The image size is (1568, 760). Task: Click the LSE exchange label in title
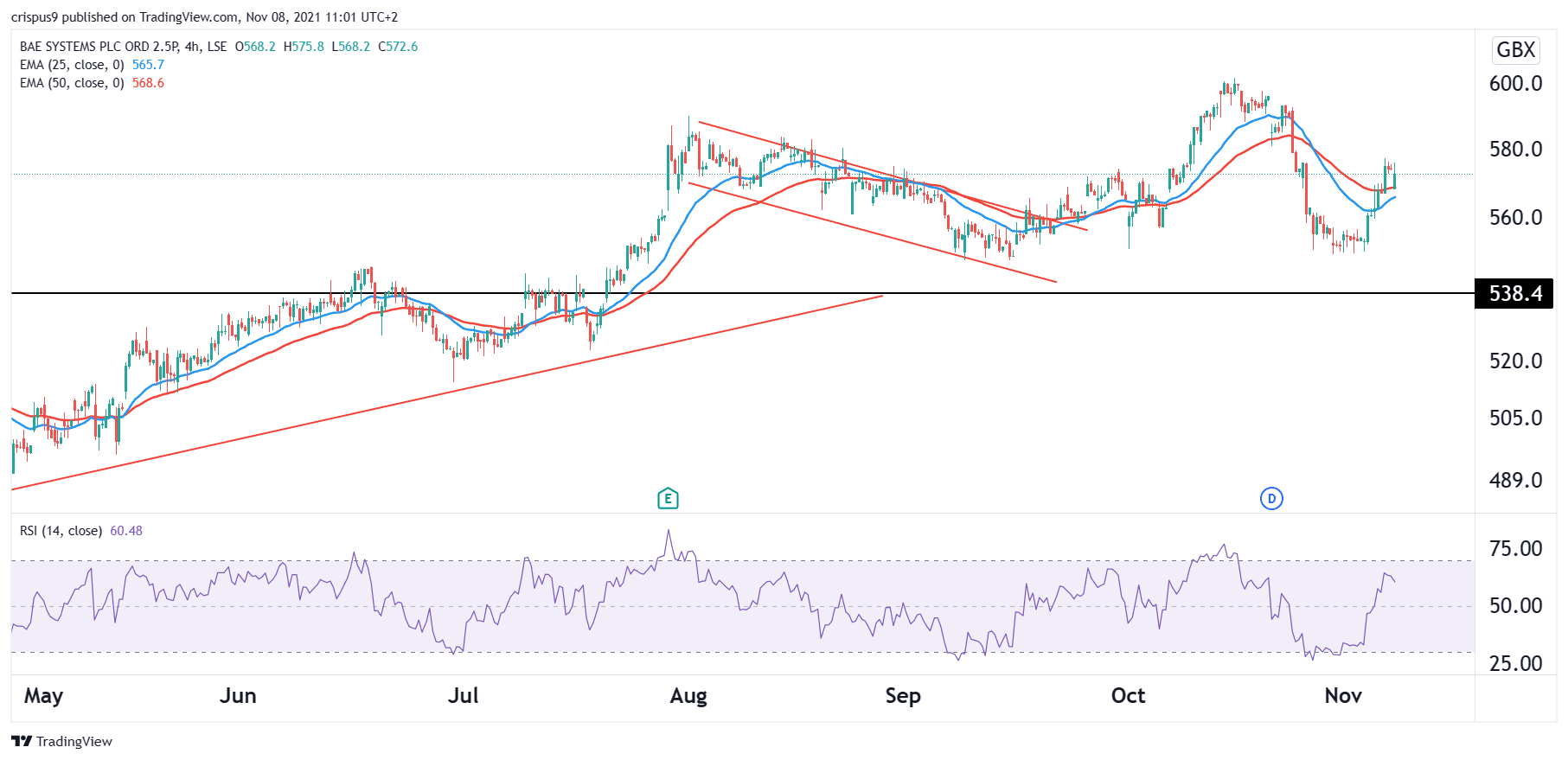(217, 47)
